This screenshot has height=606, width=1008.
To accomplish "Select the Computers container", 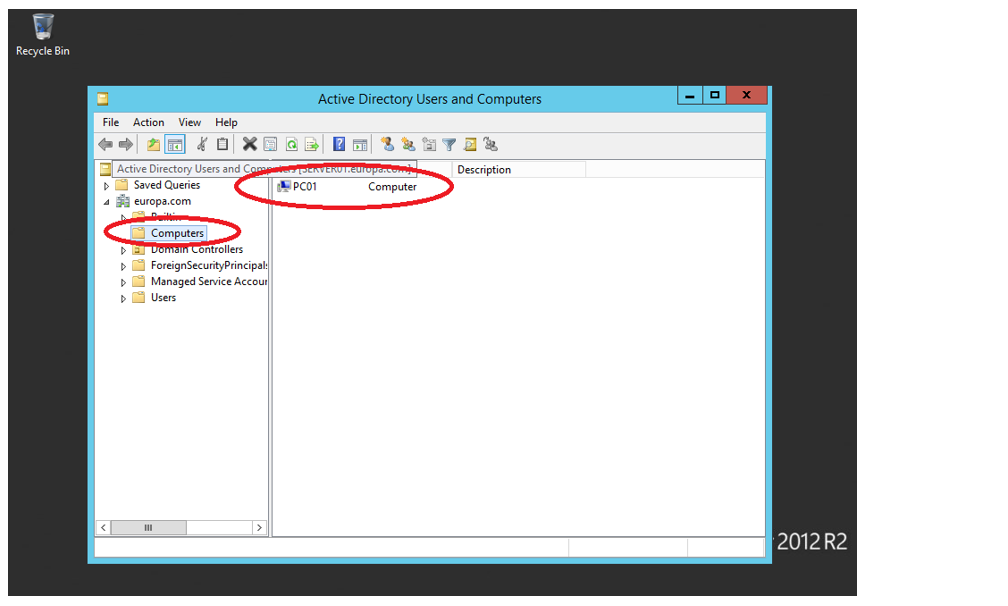I will pyautogui.click(x=177, y=233).
